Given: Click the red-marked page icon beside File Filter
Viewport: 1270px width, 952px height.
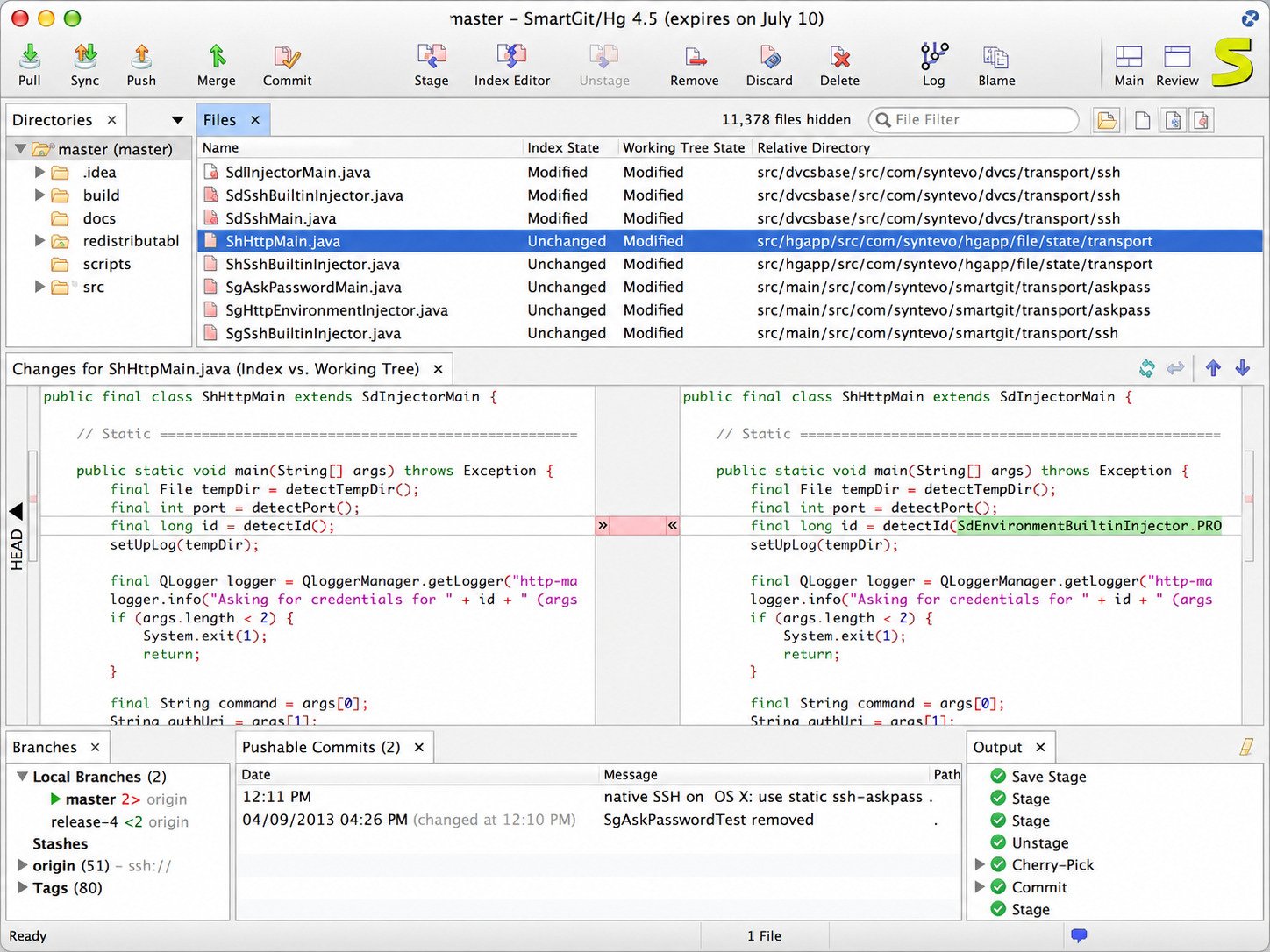Looking at the screenshot, I should [x=1202, y=120].
